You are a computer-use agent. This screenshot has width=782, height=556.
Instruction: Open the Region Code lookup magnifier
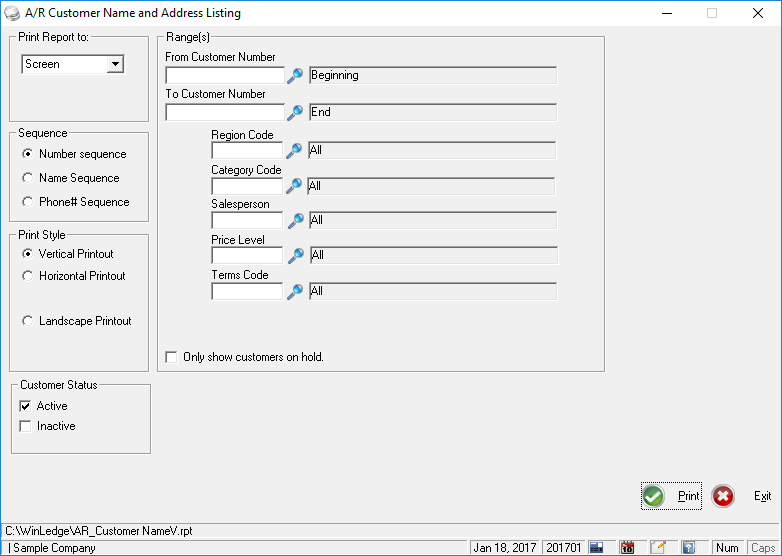294,151
